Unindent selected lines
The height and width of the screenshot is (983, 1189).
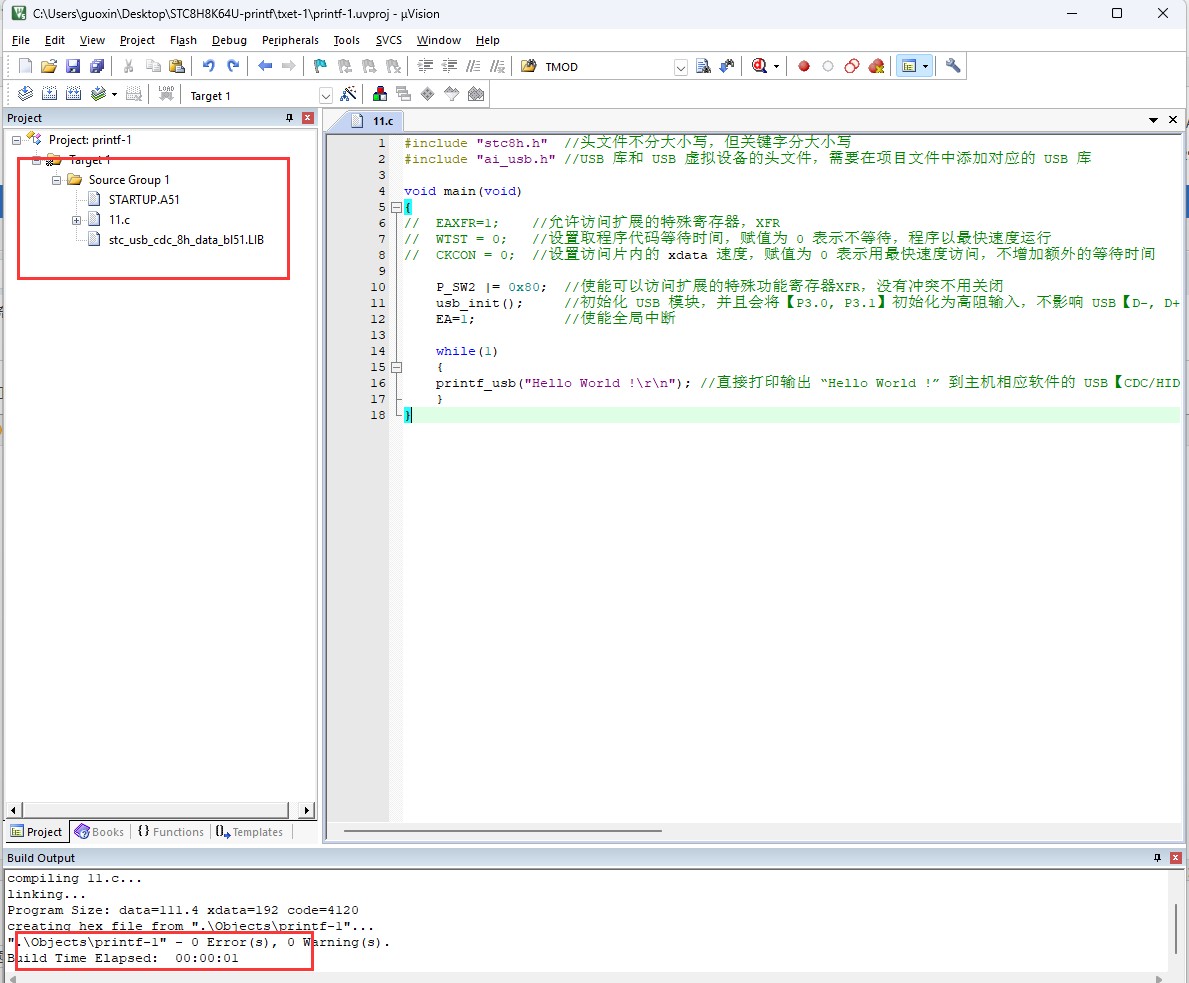click(x=450, y=66)
